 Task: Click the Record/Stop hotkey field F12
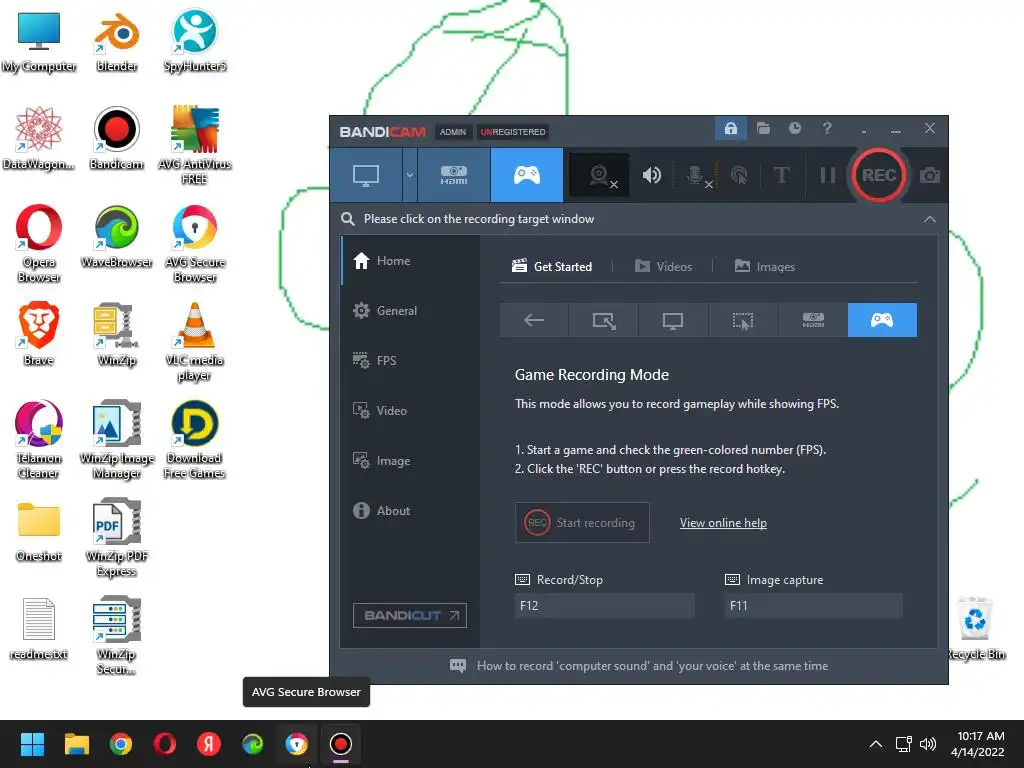click(604, 605)
